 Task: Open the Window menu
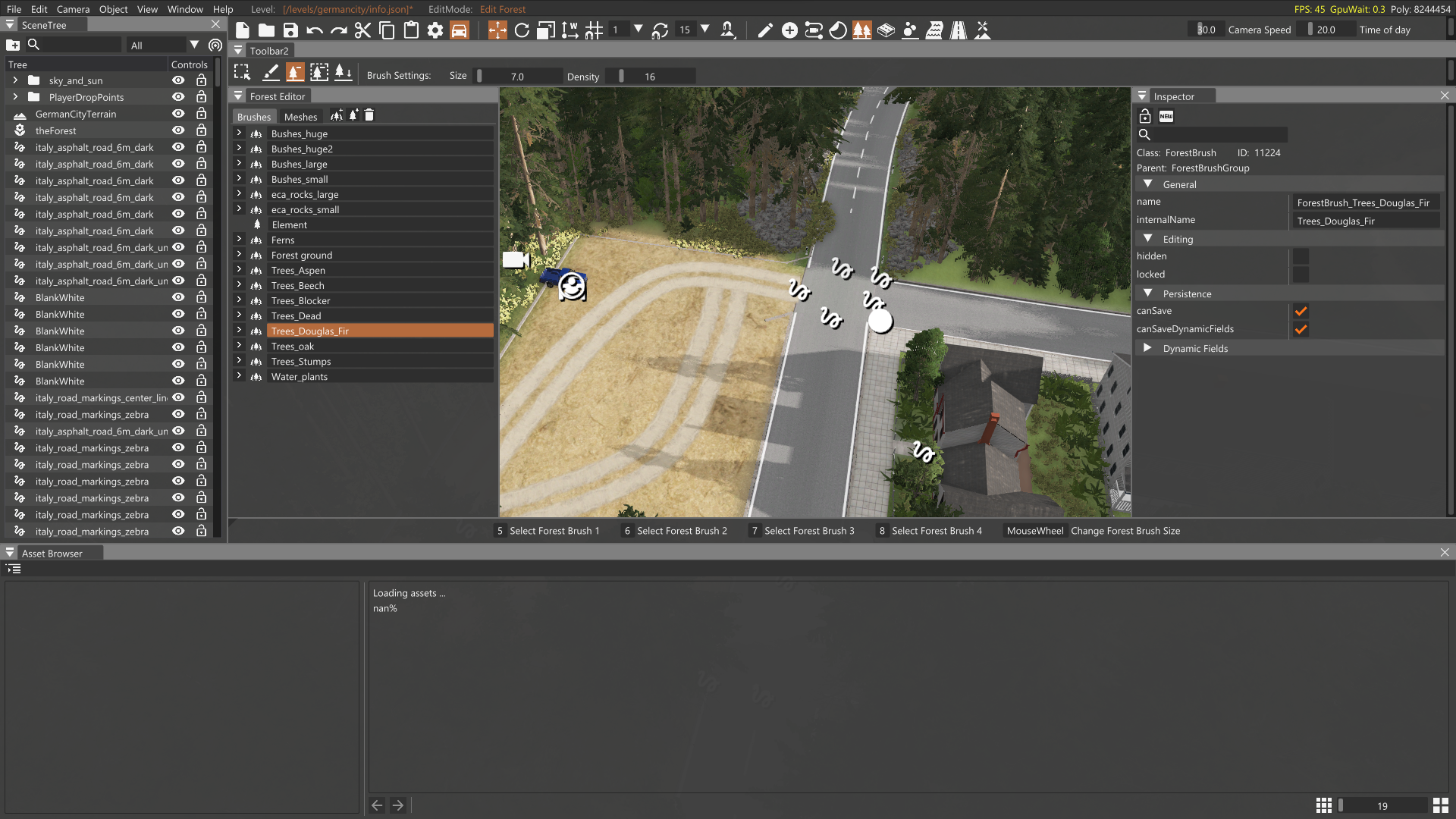(x=185, y=9)
